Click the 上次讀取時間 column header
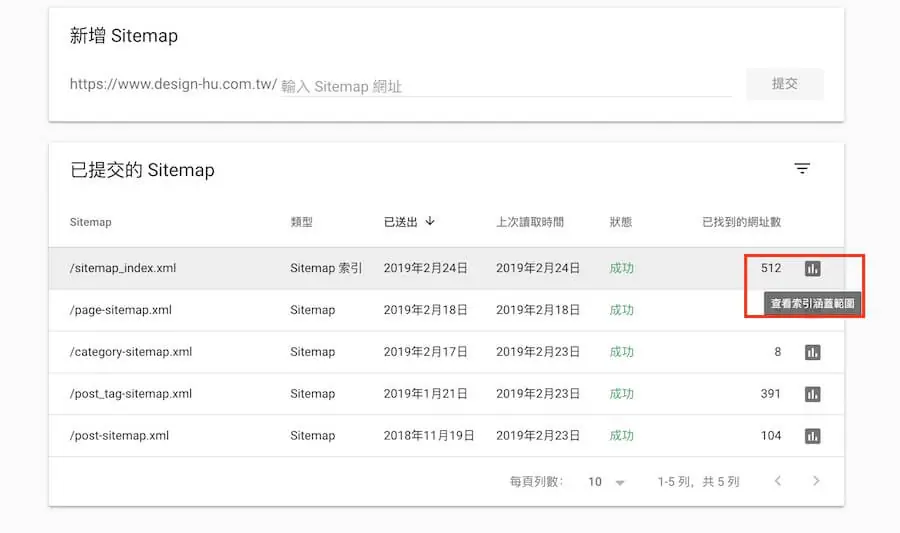This screenshot has width=900, height=533. (530, 222)
